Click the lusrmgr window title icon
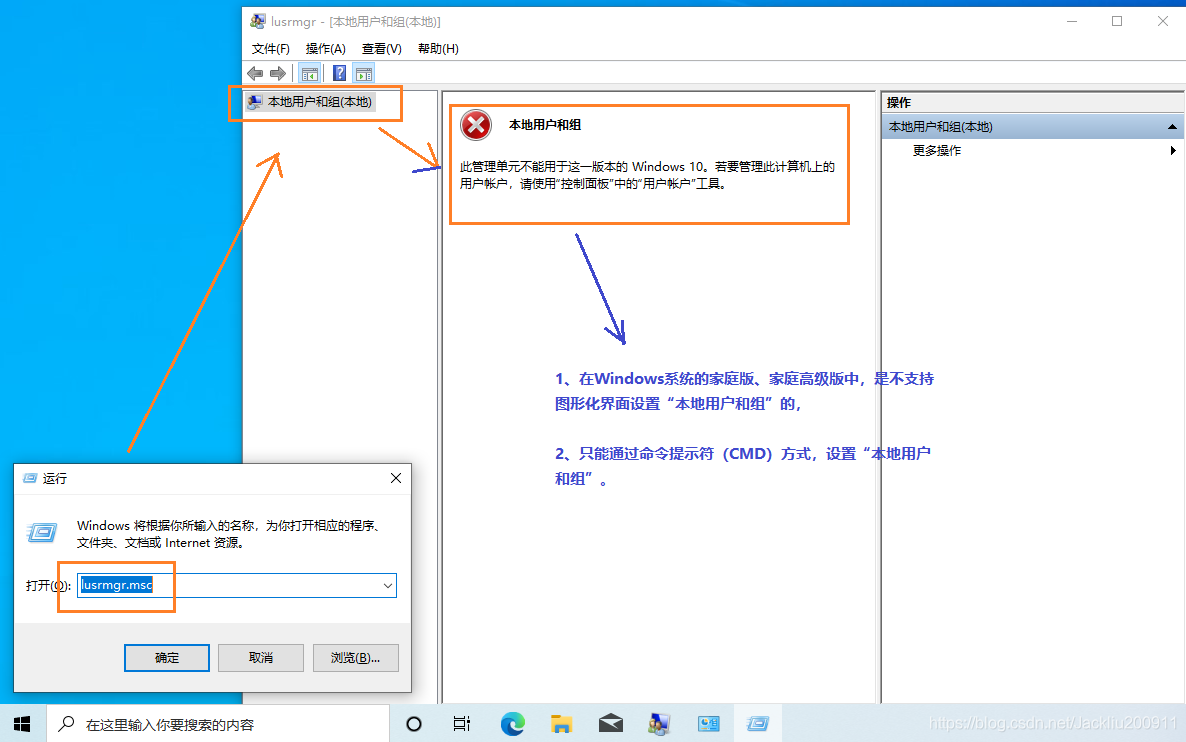1186x742 pixels. pos(258,21)
